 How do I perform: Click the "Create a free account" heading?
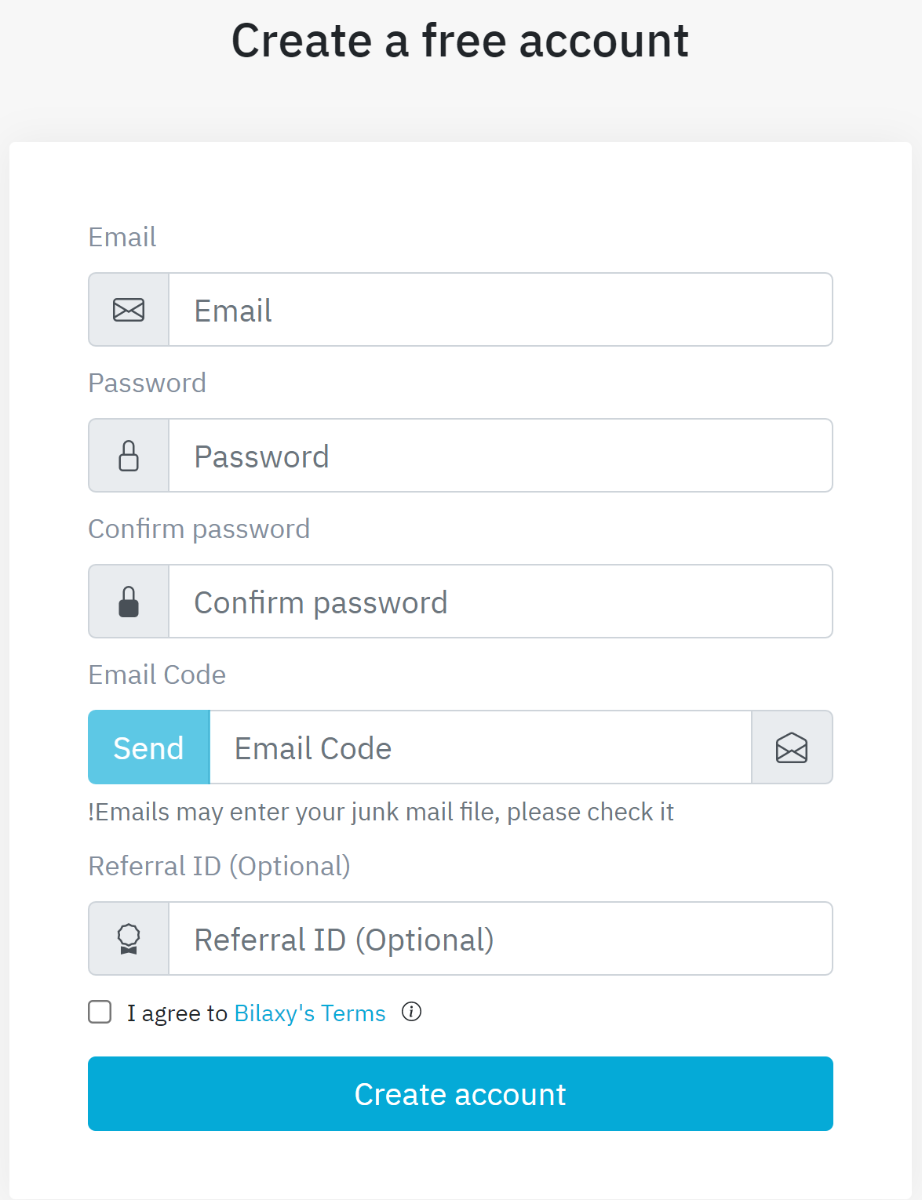pyautogui.click(x=460, y=41)
